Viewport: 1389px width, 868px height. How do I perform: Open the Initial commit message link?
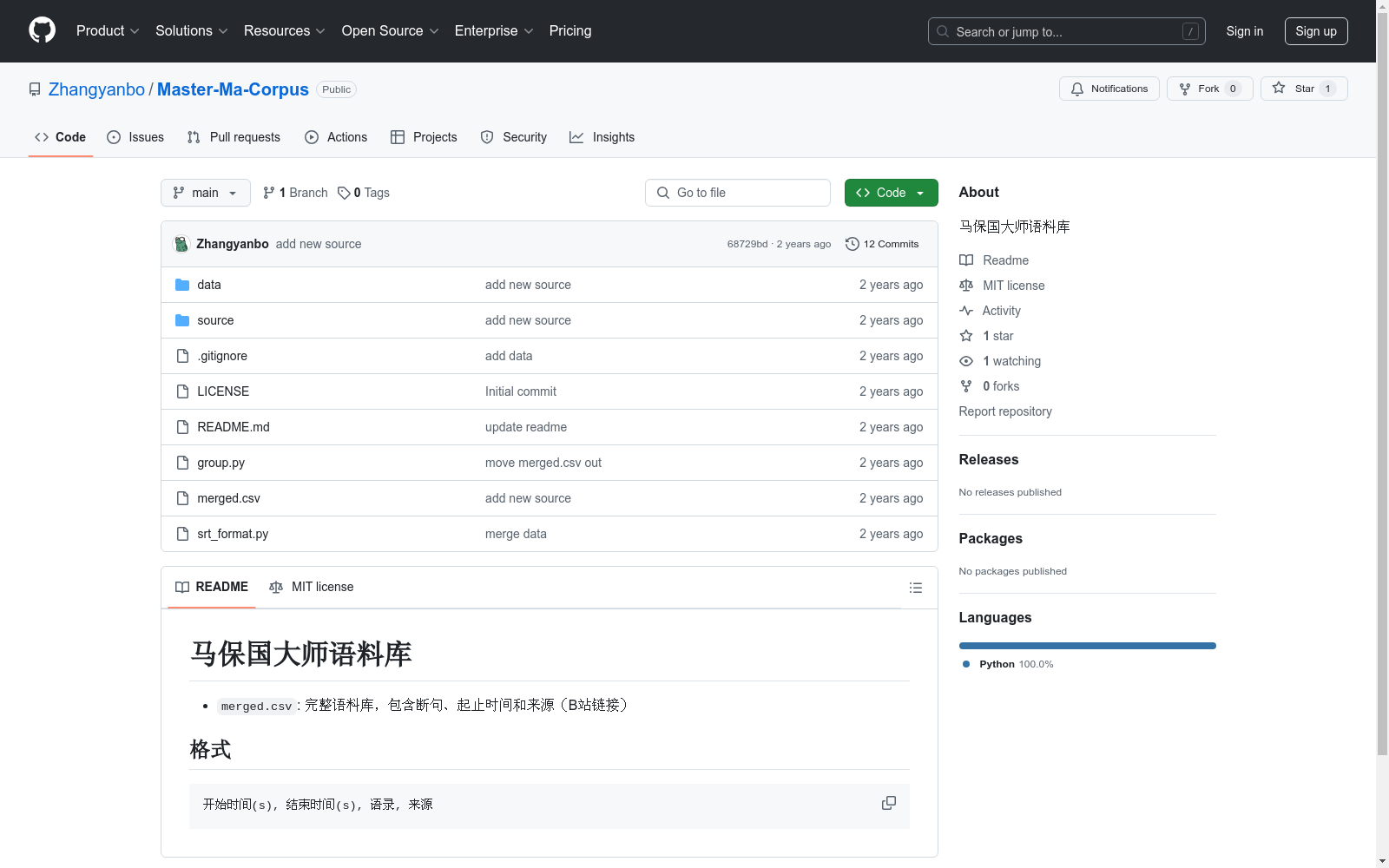click(521, 391)
